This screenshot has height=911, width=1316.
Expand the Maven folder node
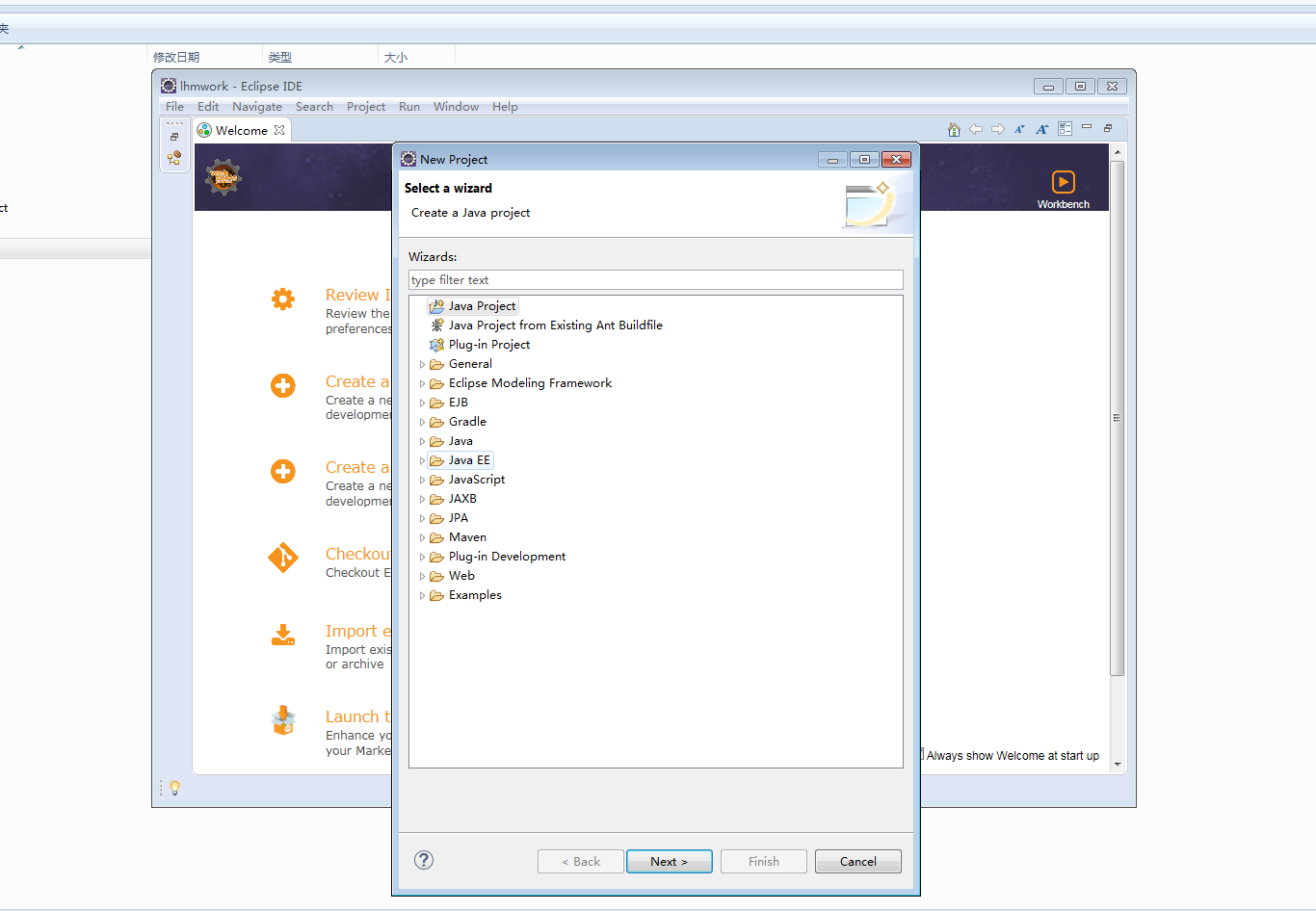[422, 537]
